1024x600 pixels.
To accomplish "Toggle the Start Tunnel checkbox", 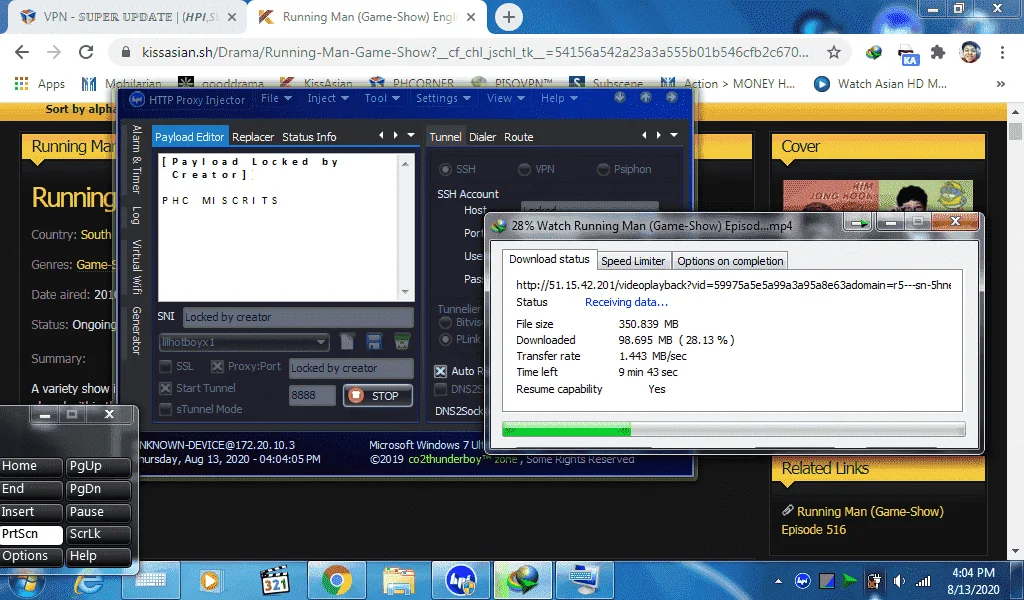I will point(166,388).
